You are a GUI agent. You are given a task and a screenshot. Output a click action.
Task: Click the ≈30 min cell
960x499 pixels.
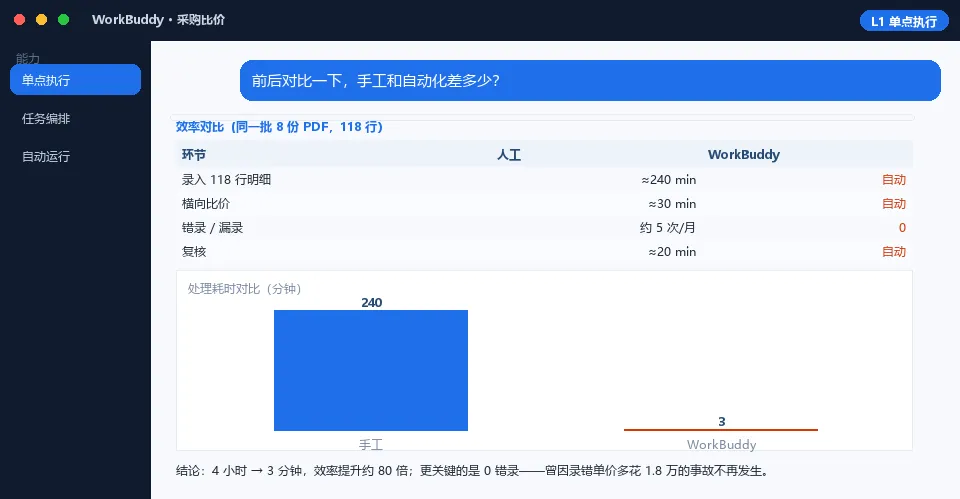click(x=672, y=203)
